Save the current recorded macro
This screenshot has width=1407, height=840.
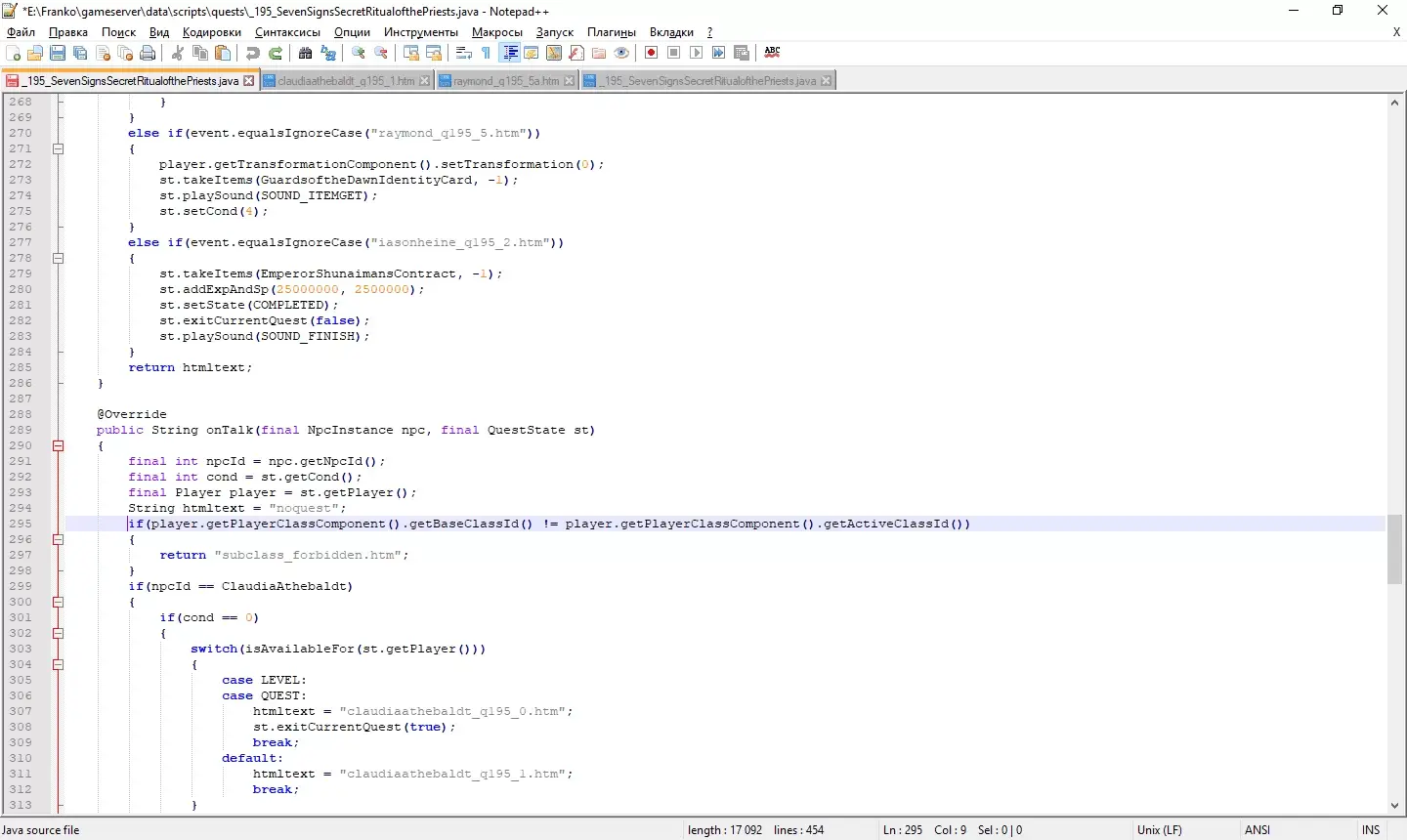click(742, 53)
